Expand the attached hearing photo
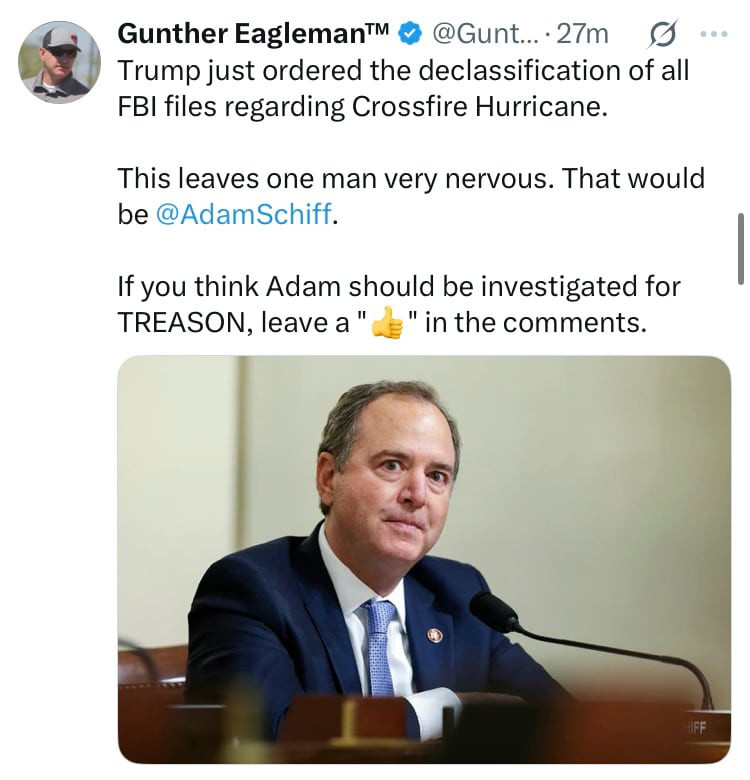This screenshot has width=750, height=780. coord(424,560)
